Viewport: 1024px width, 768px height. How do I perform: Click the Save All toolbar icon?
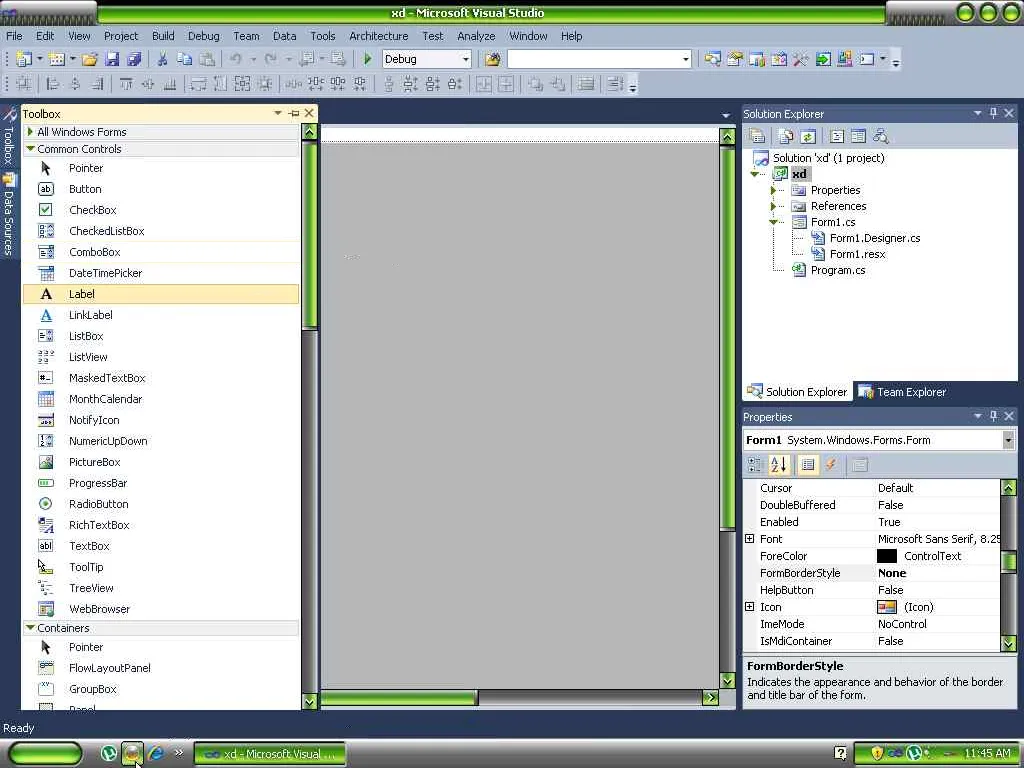click(134, 59)
